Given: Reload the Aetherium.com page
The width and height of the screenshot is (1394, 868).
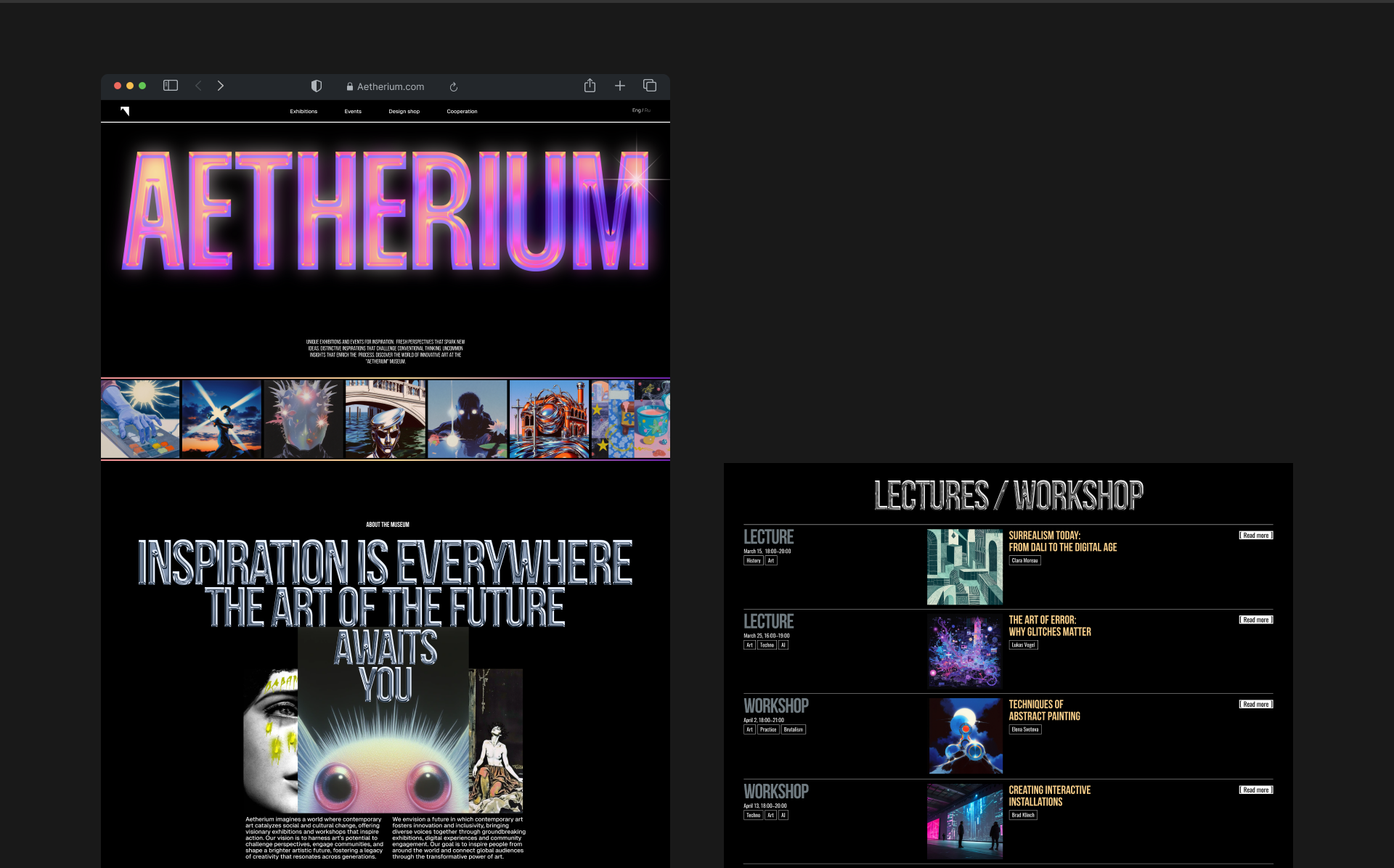Looking at the screenshot, I should pos(454,87).
